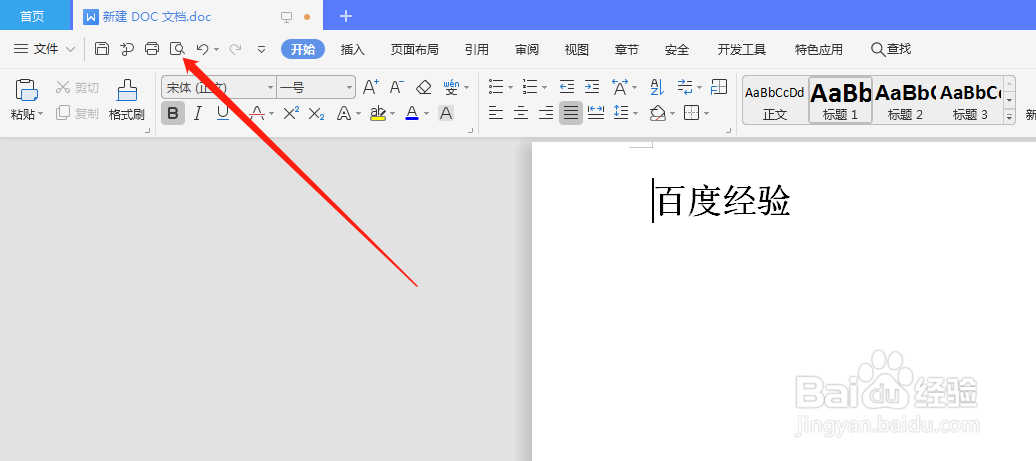Switch to the 审阅 ribbon tab

click(527, 49)
